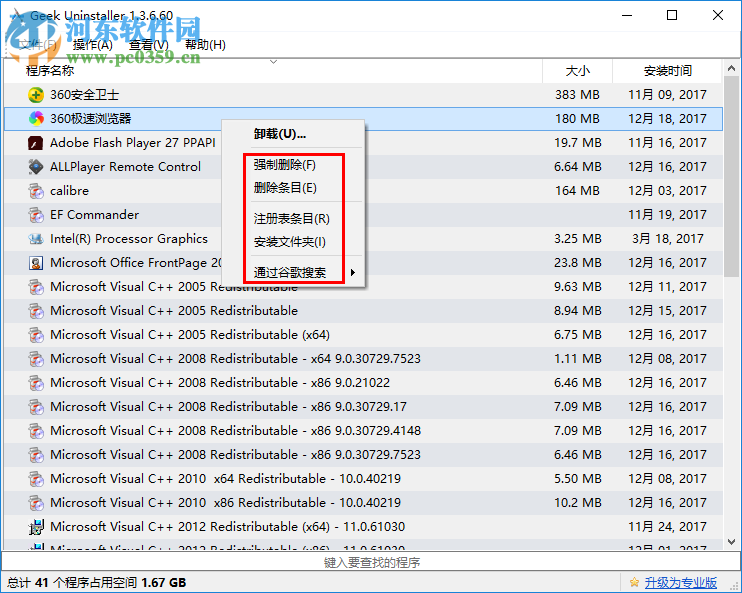
Task: Select Visual C++ 2010 x64 Redistributable 10.0.40219
Action: (x=225, y=479)
